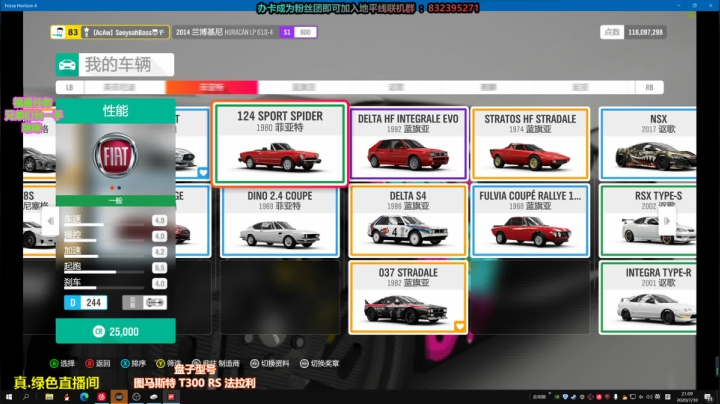Click the D 244 performance class badge
Image resolution: width=720 pixels, height=404 pixels.
pos(85,303)
